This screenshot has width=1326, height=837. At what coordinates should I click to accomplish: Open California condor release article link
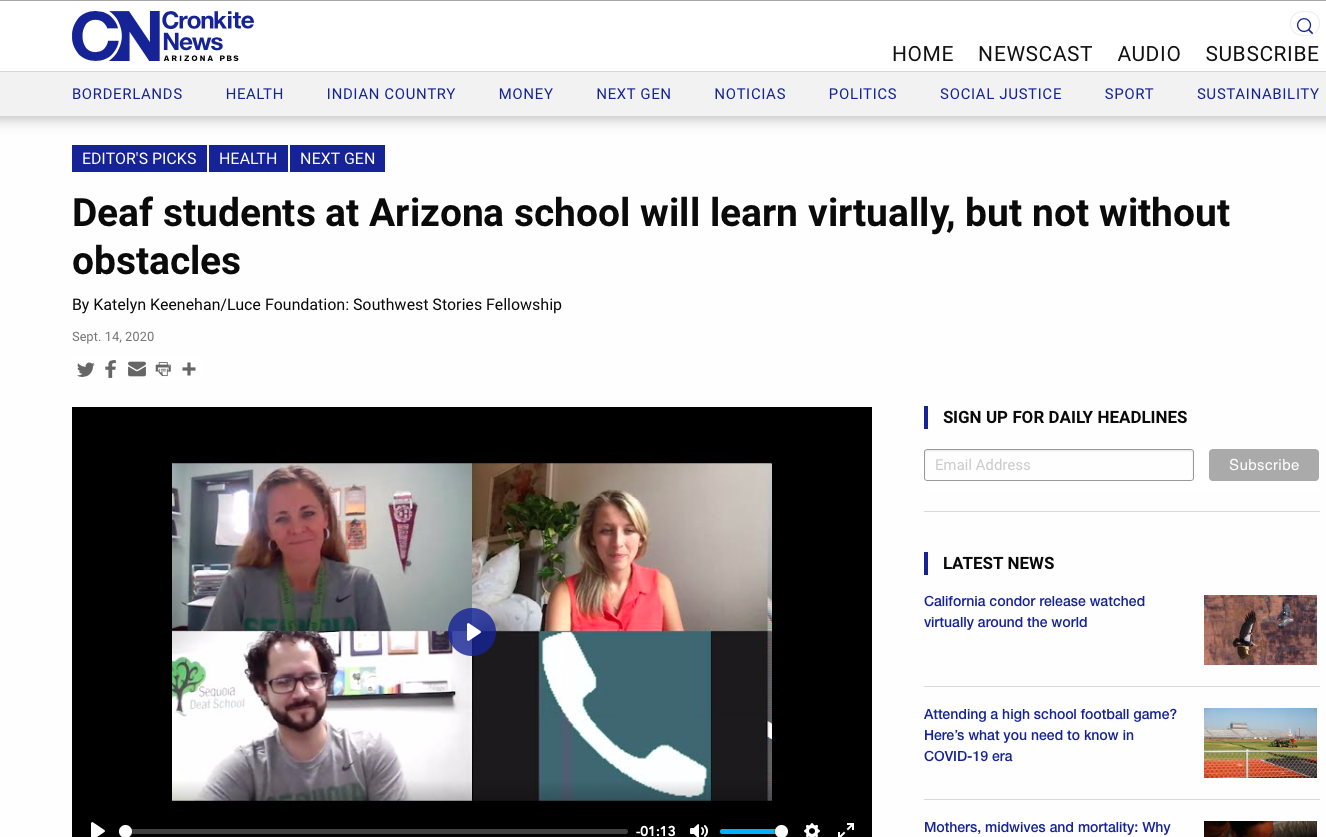tap(1034, 611)
